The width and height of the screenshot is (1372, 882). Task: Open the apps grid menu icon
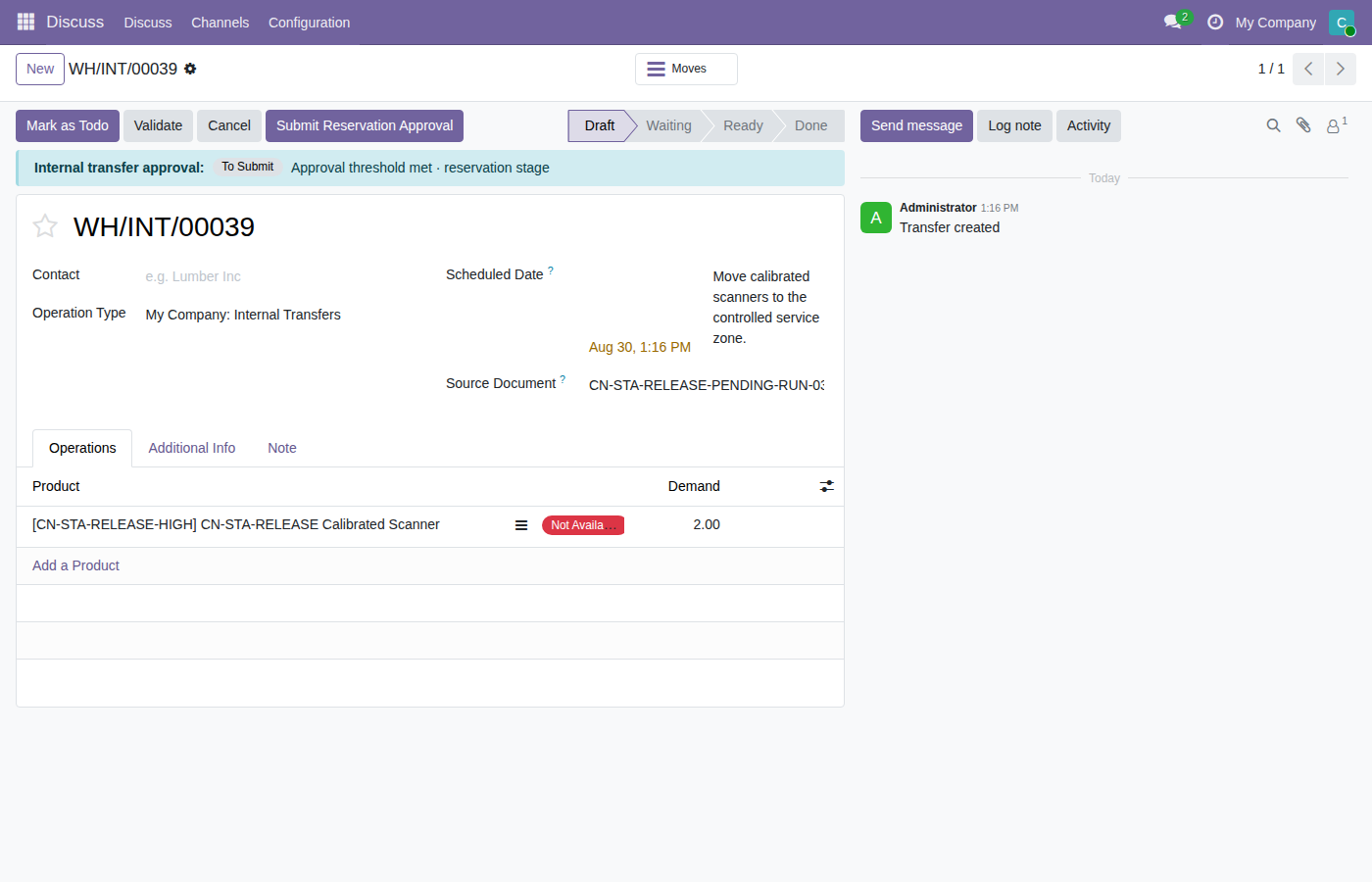[25, 22]
